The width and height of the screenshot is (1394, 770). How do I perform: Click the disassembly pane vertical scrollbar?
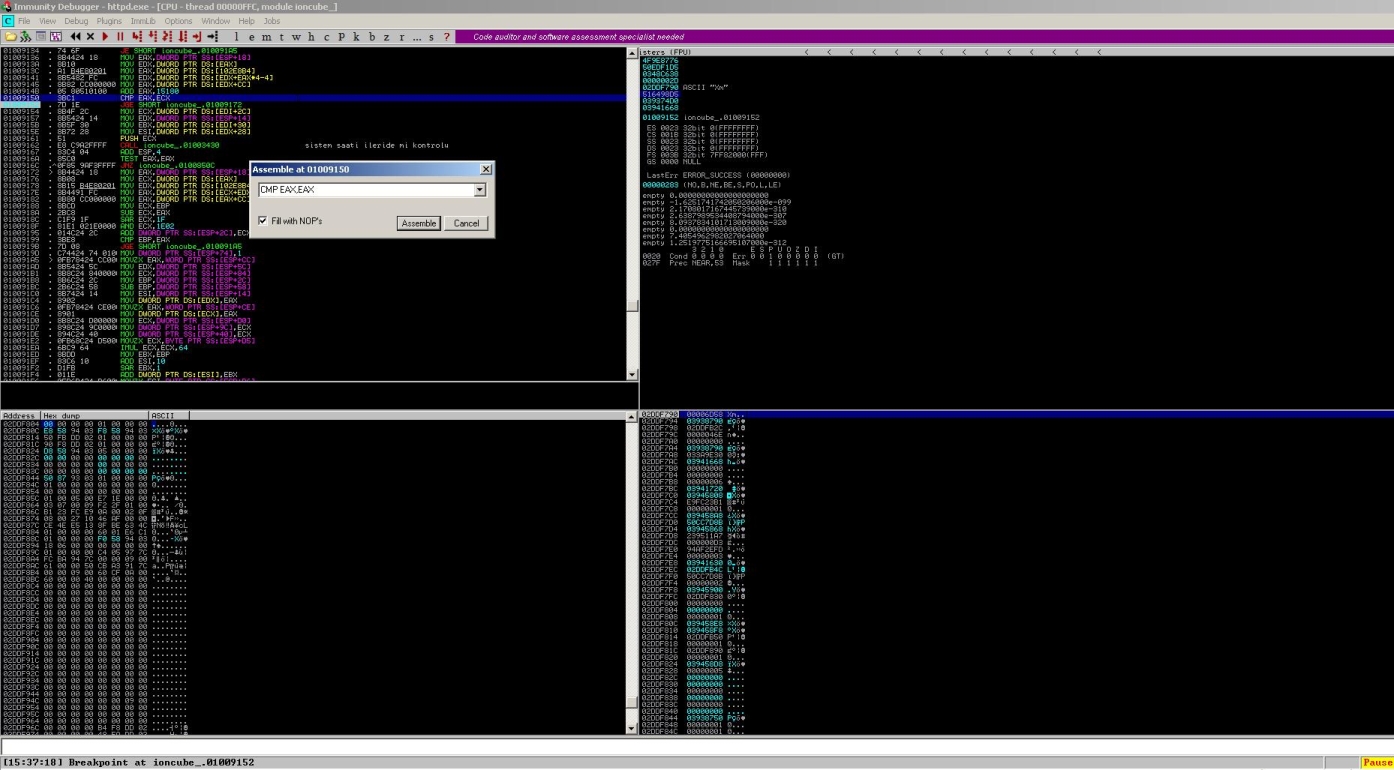point(632,213)
